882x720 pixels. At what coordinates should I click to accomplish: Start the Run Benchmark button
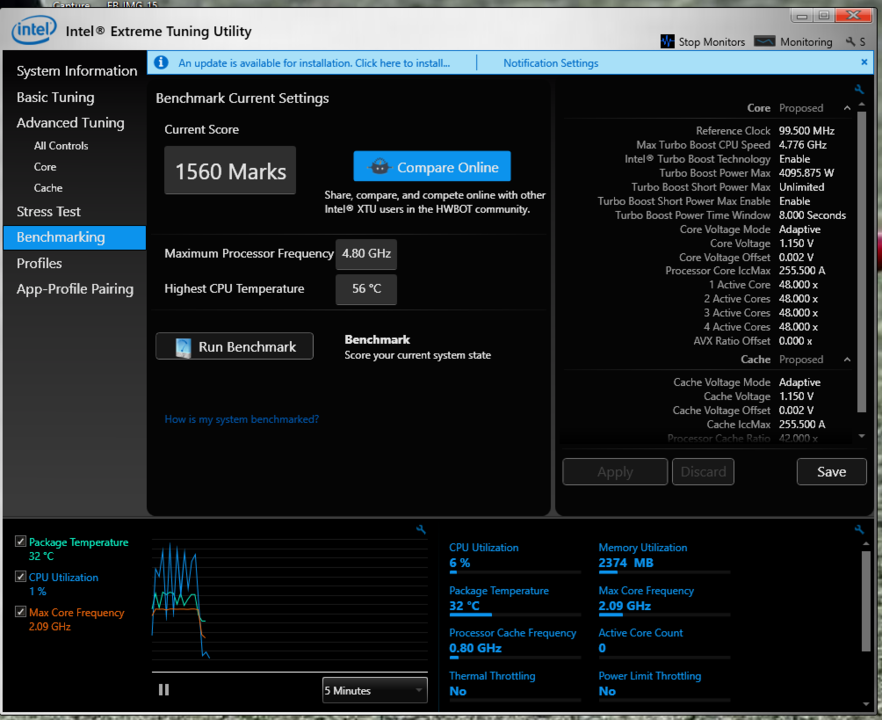point(235,346)
